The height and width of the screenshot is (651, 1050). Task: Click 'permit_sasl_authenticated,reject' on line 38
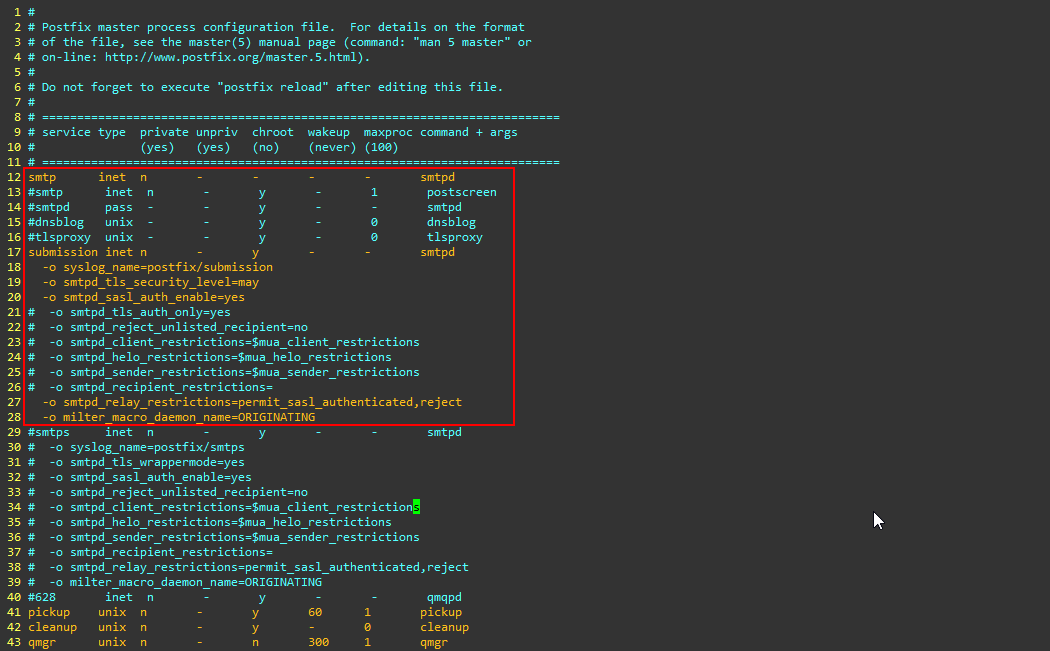click(357, 567)
